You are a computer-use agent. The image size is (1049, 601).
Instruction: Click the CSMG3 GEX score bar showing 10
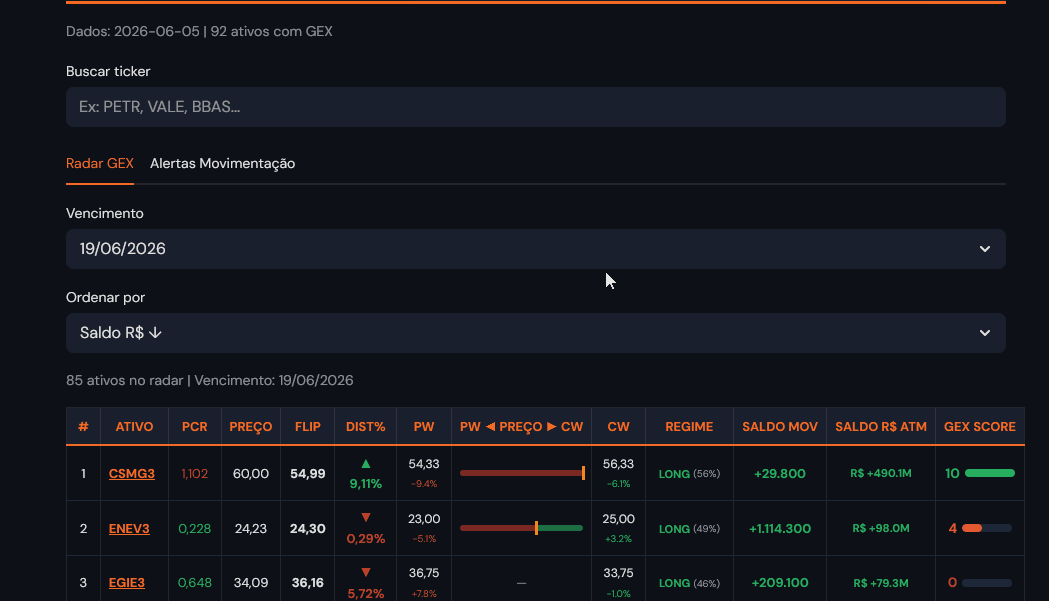(x=990, y=473)
